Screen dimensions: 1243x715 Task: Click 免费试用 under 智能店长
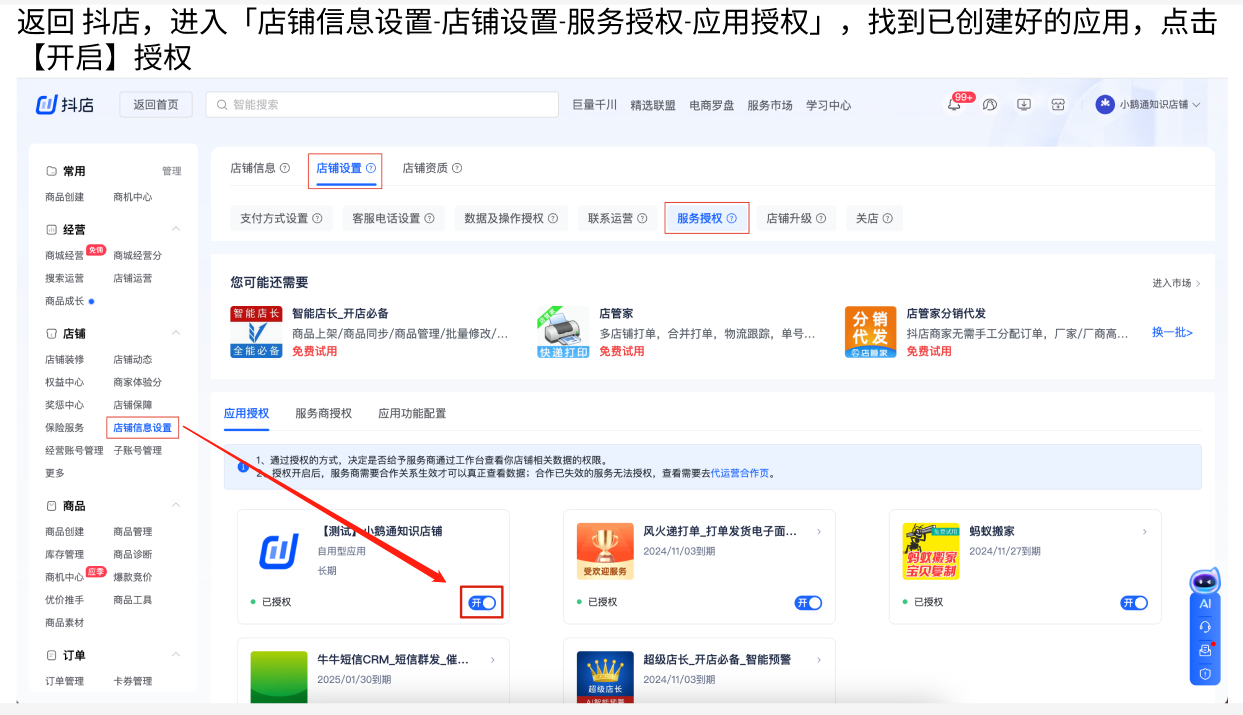pyautogui.click(x=313, y=351)
